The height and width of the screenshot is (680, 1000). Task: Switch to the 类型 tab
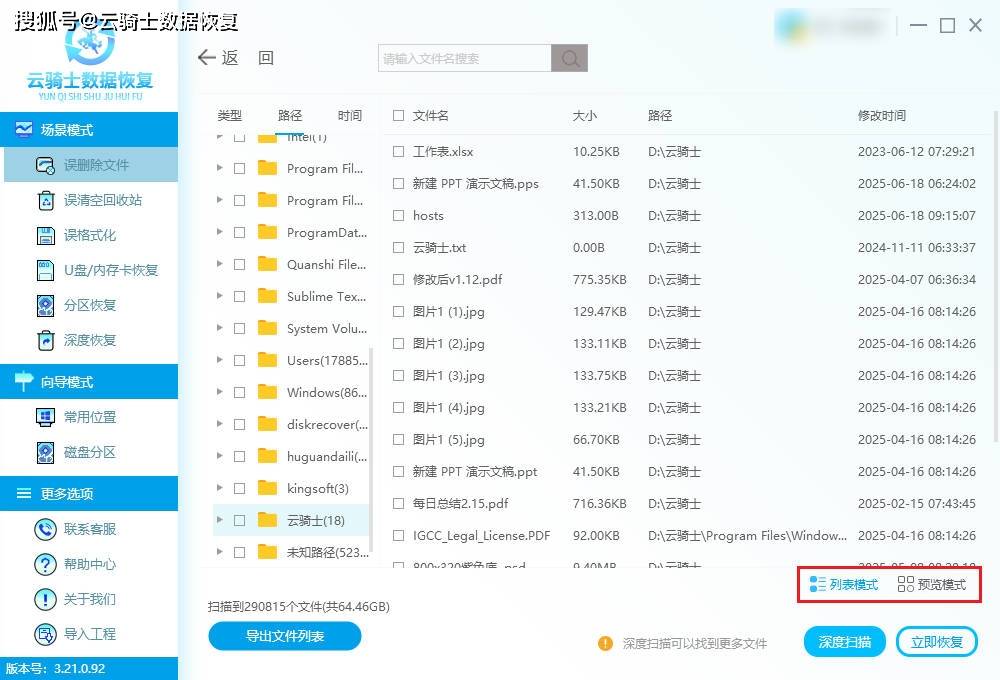230,116
